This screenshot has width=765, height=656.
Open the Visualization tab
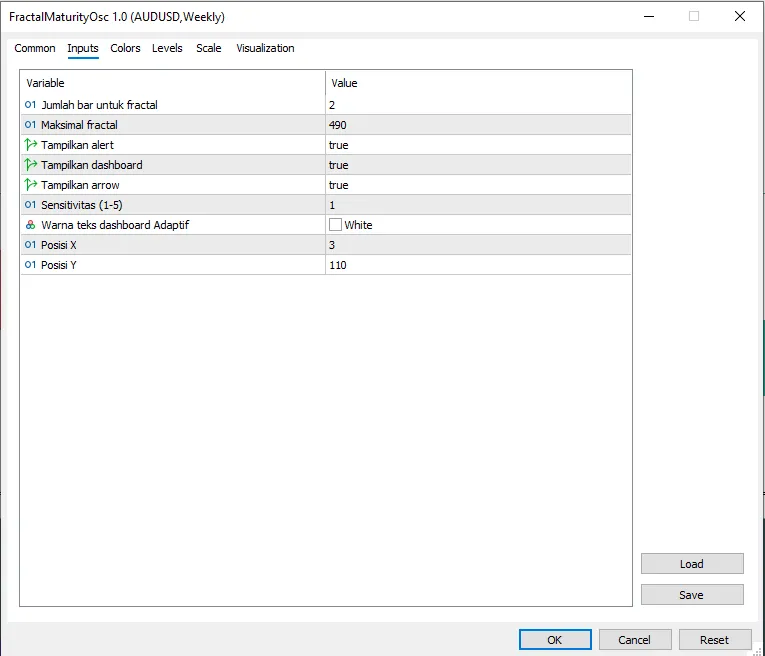point(265,48)
